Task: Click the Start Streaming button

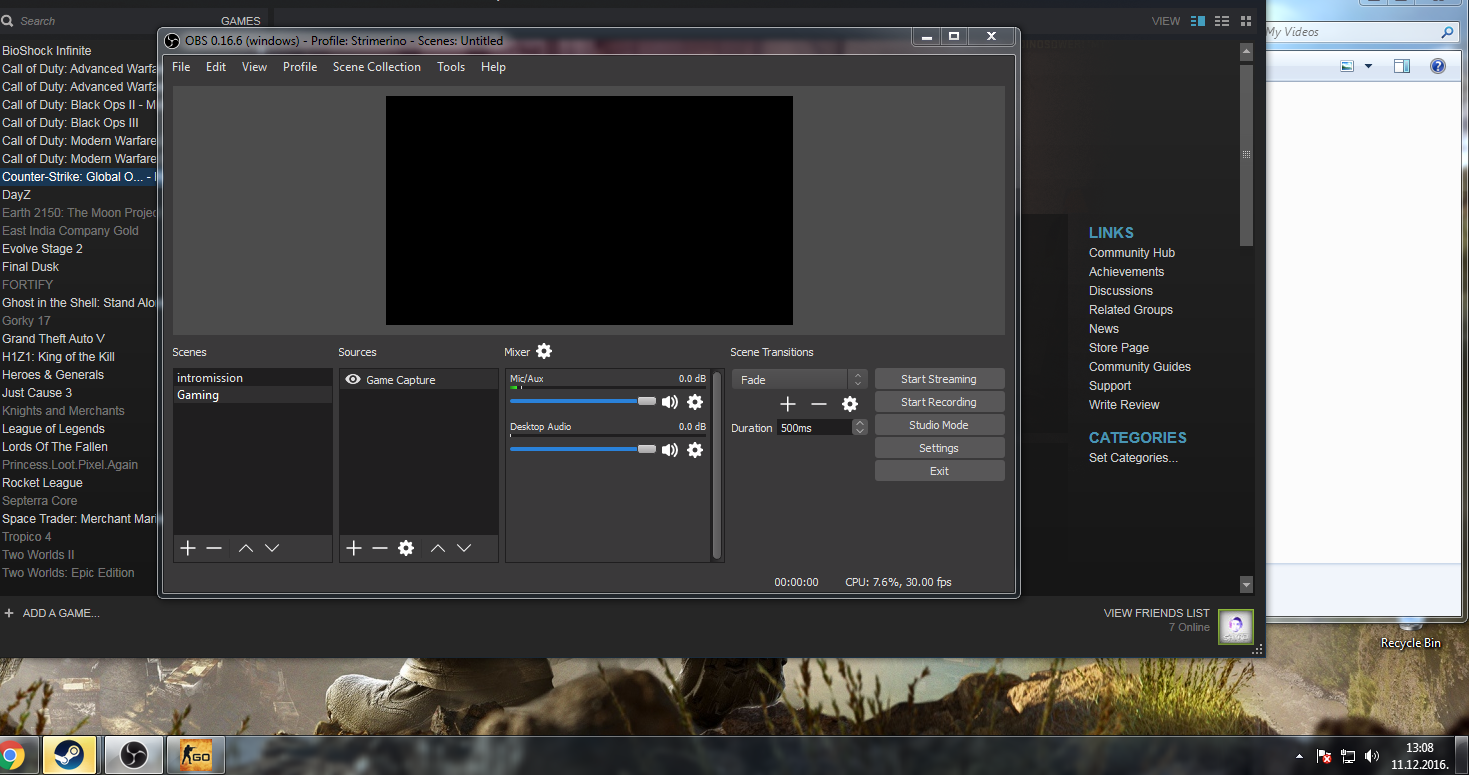Action: click(x=939, y=379)
